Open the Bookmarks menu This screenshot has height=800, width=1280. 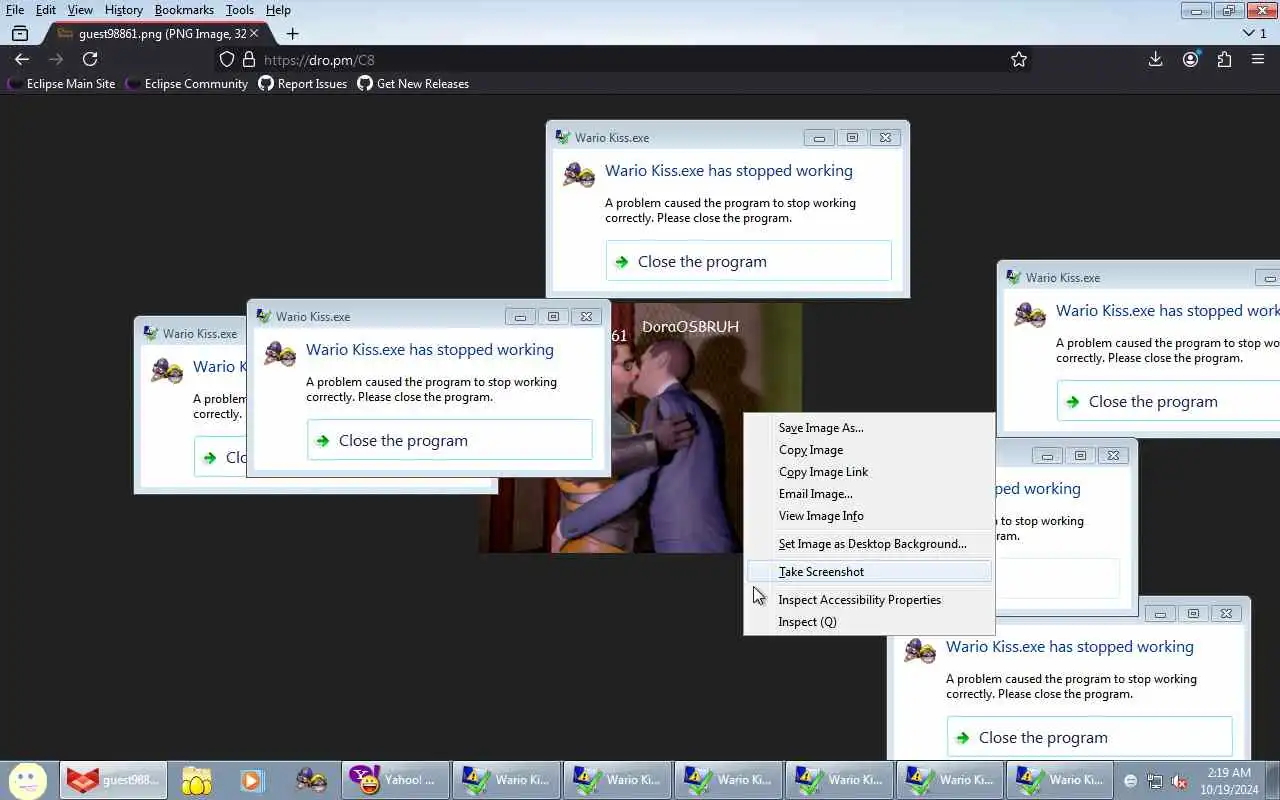click(x=184, y=10)
